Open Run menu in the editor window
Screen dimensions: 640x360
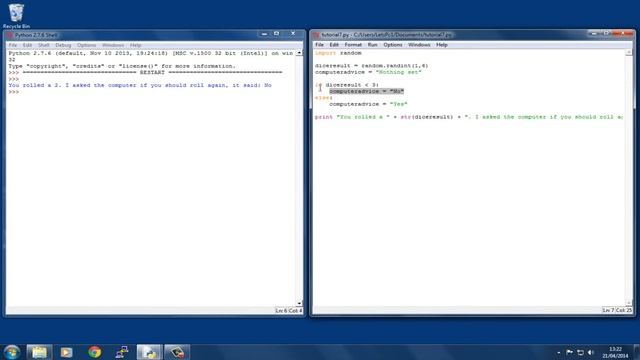pos(372,45)
